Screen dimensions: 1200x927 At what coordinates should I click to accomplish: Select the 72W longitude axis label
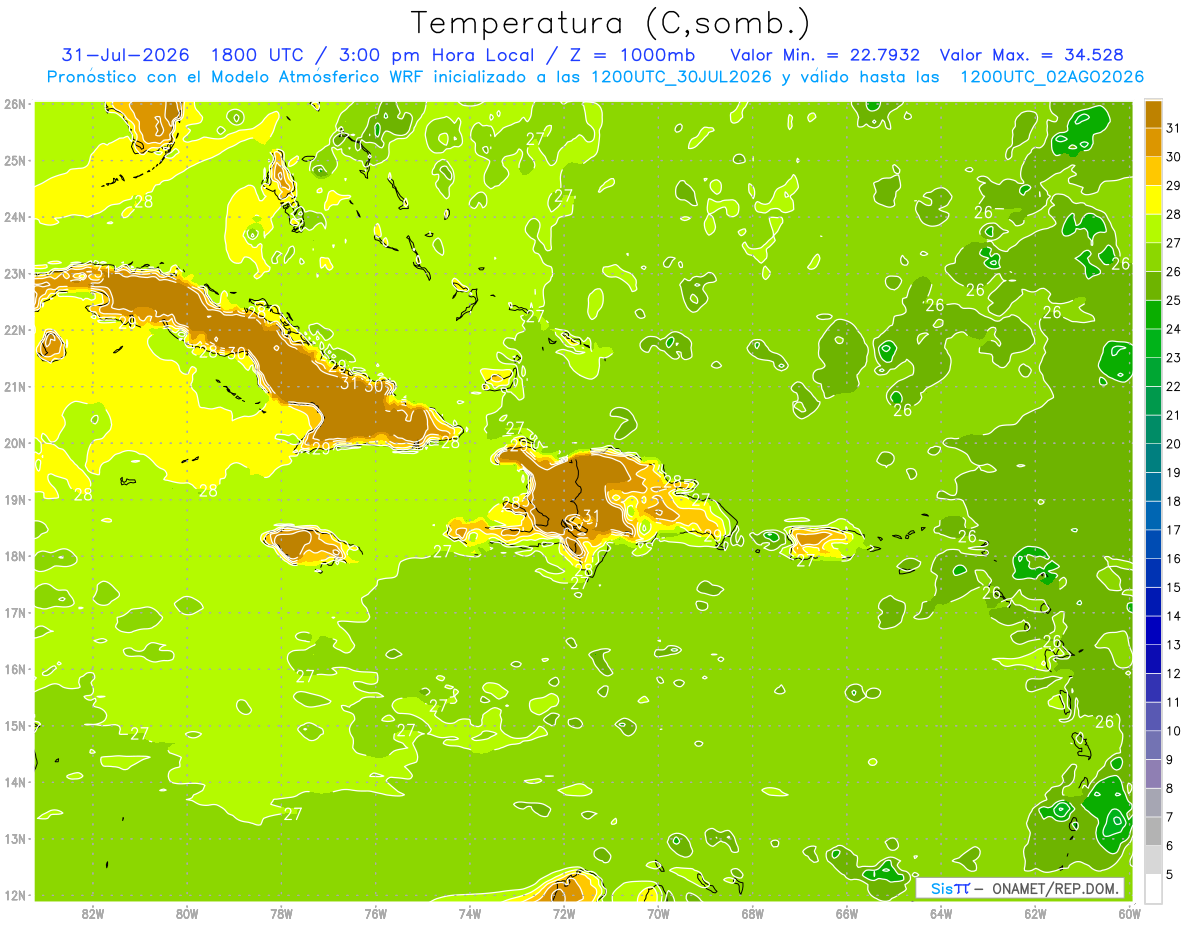tap(564, 914)
